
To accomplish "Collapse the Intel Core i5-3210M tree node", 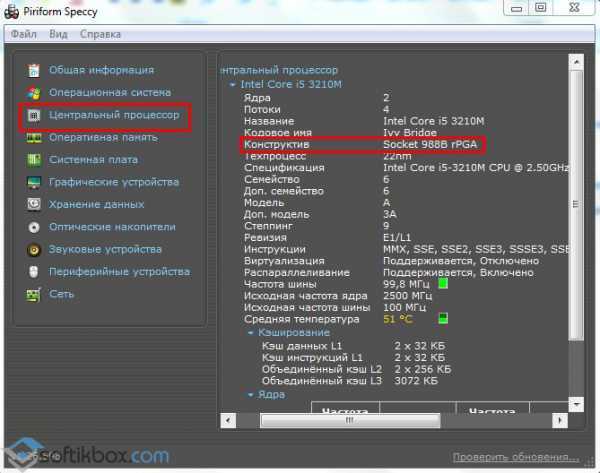I will (232, 85).
